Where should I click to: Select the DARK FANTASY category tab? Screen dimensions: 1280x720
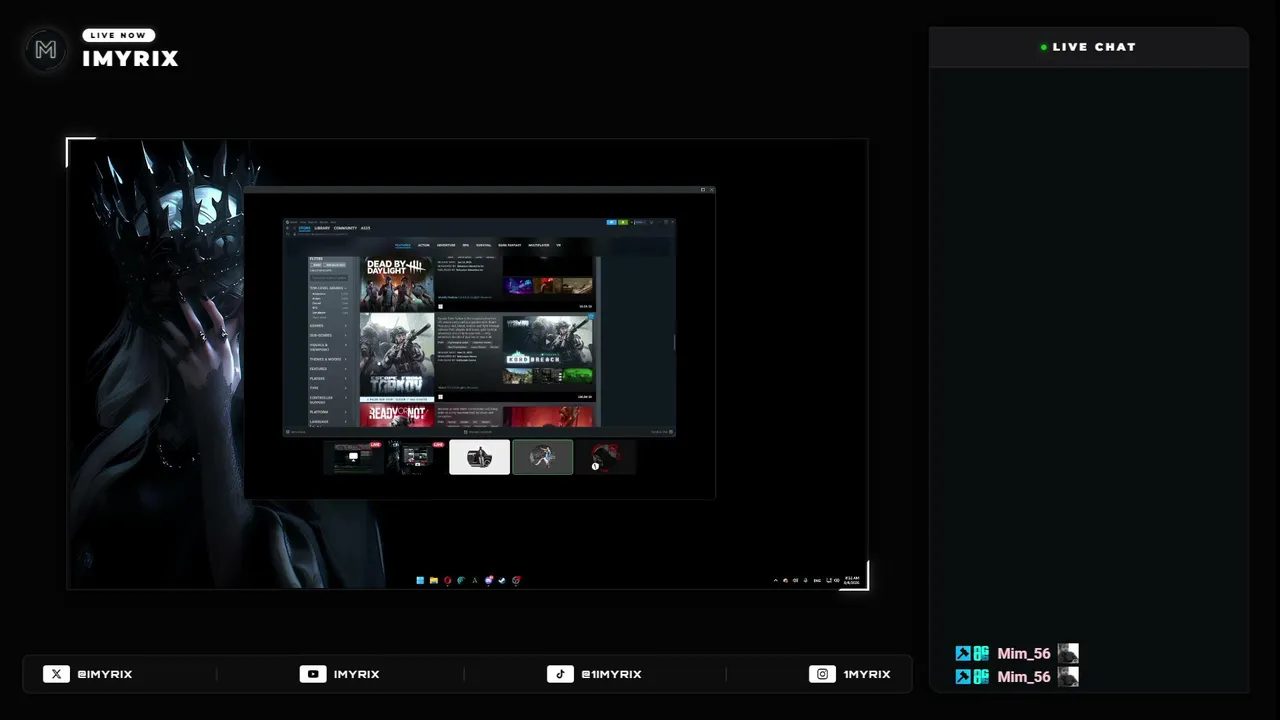pos(510,245)
